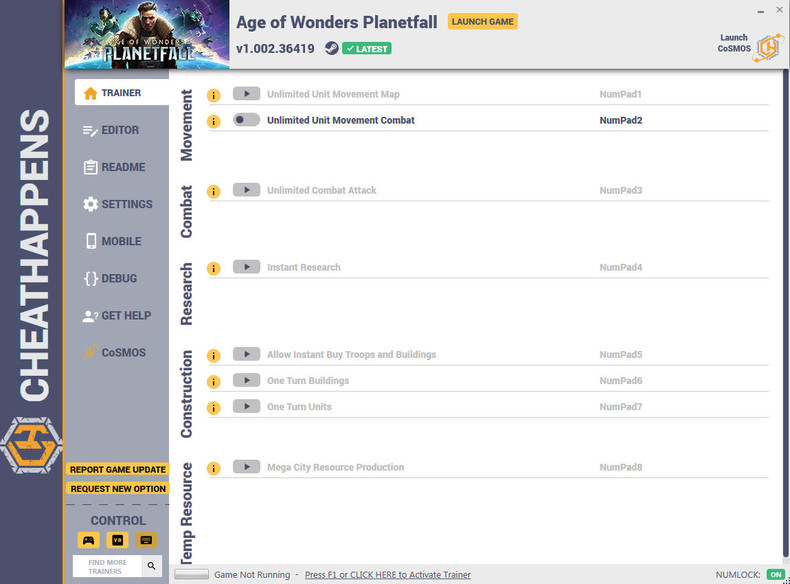Screen dimensions: 790x584
Task: Click the Age of Wonders Planetfall cover art
Action: [147, 34]
